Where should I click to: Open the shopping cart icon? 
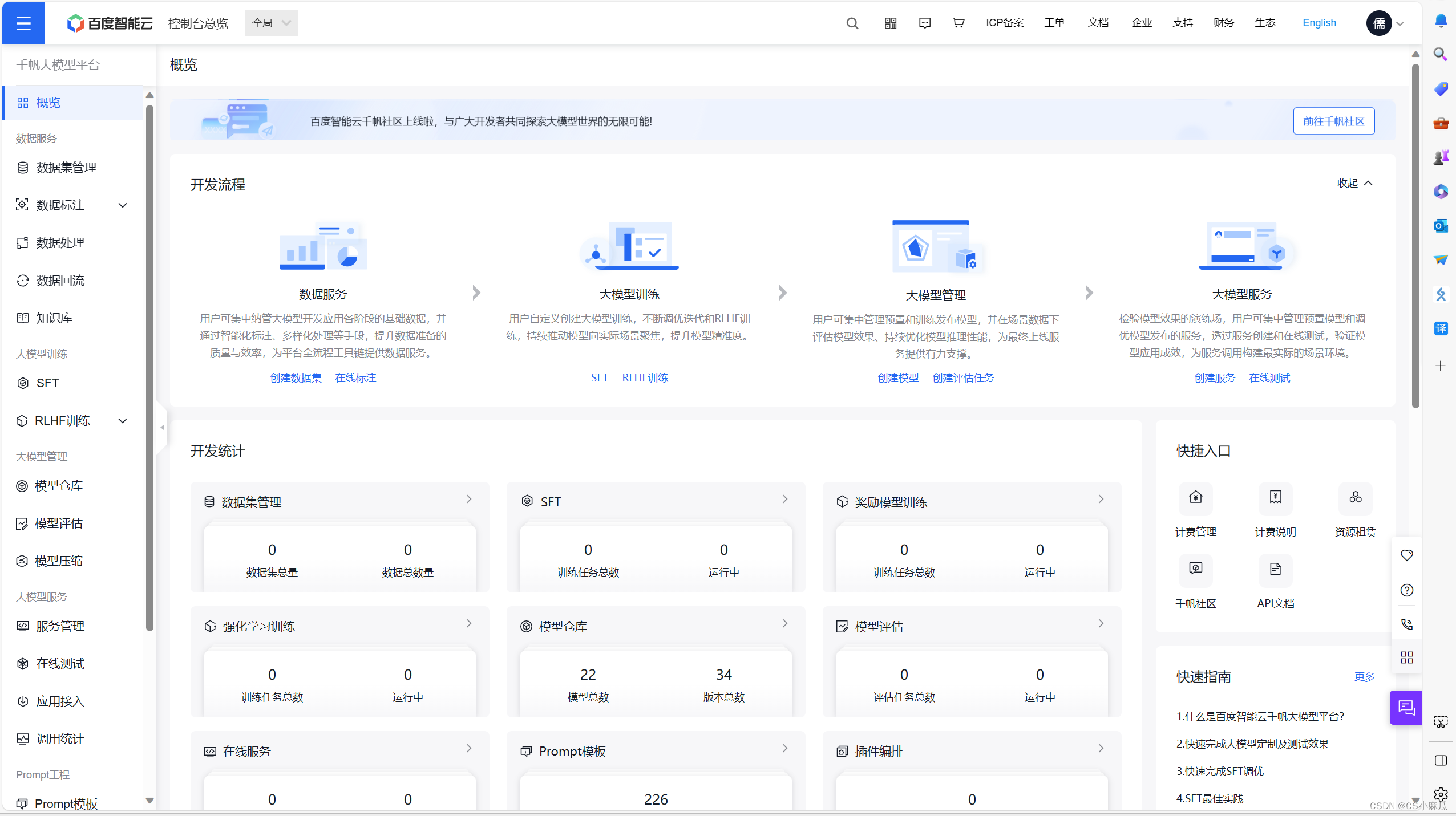958,23
